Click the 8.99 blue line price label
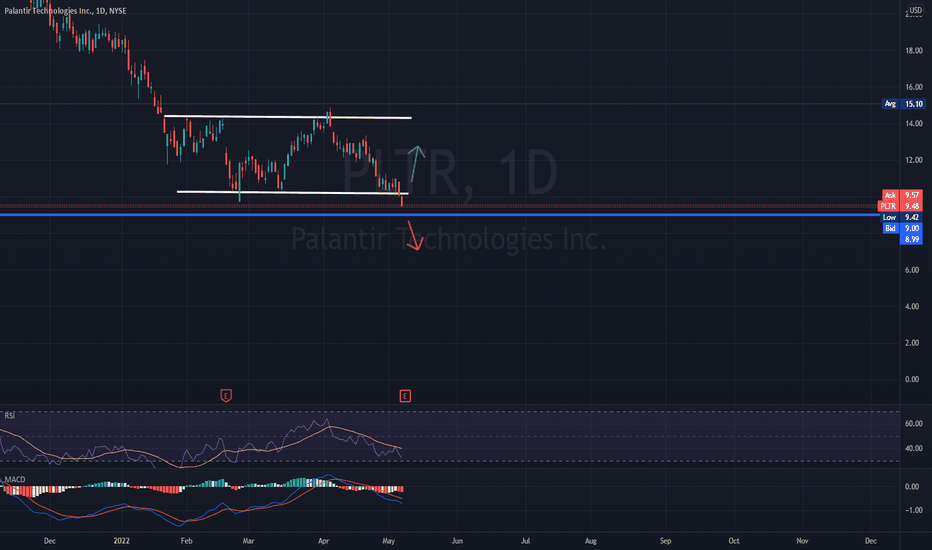This screenshot has width=932, height=550. tap(911, 240)
